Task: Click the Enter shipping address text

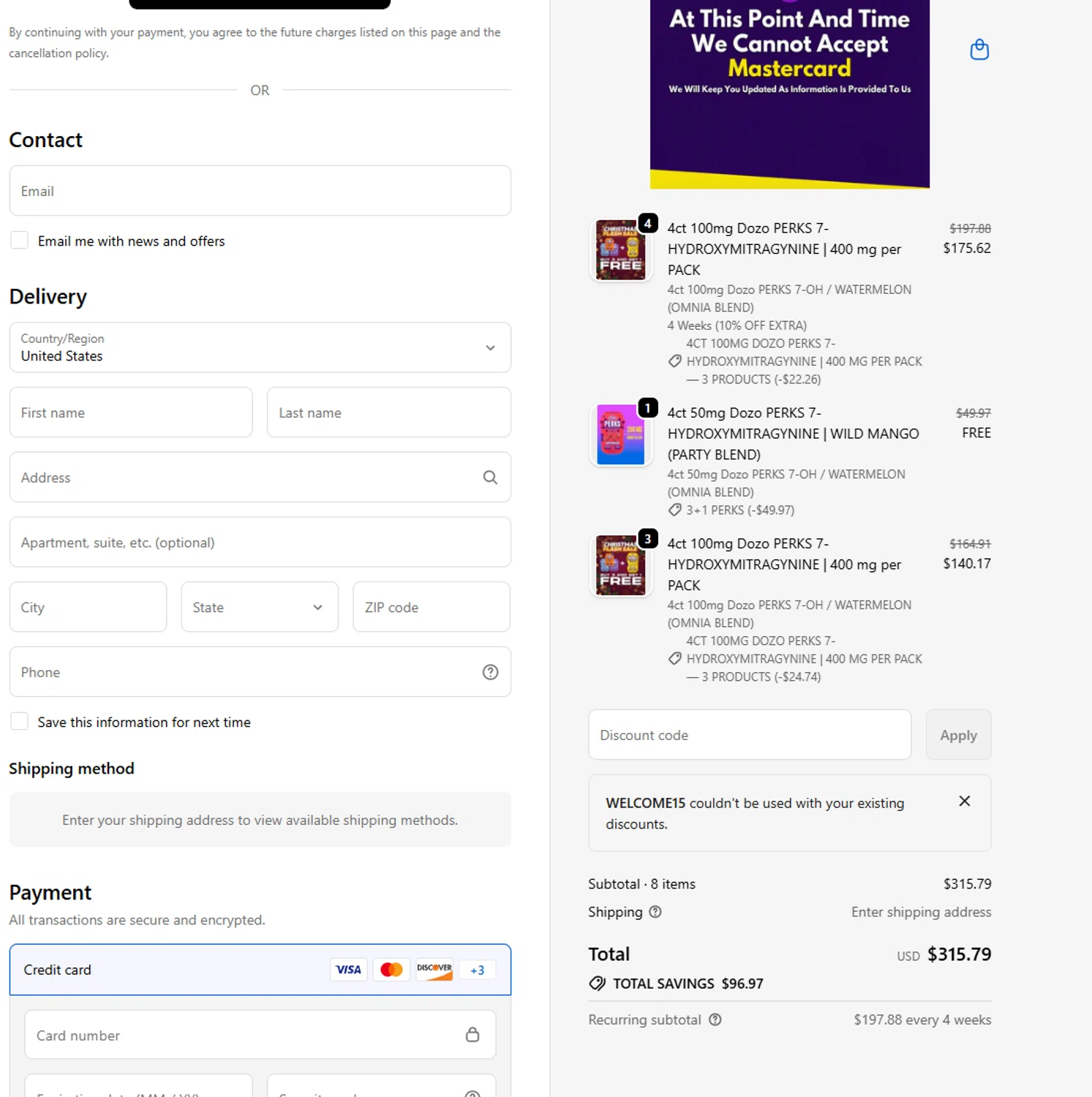Action: (x=921, y=912)
